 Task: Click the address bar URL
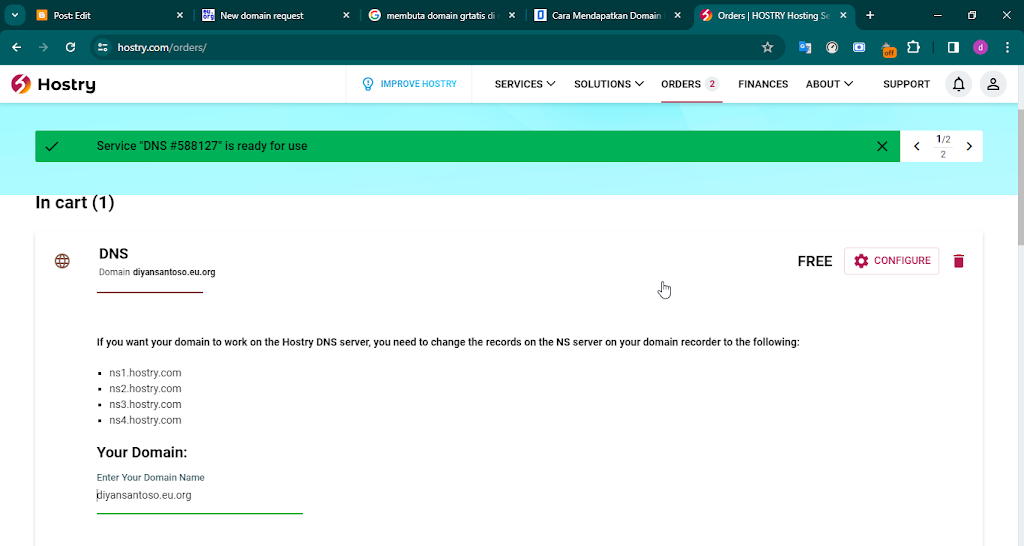coord(162,47)
